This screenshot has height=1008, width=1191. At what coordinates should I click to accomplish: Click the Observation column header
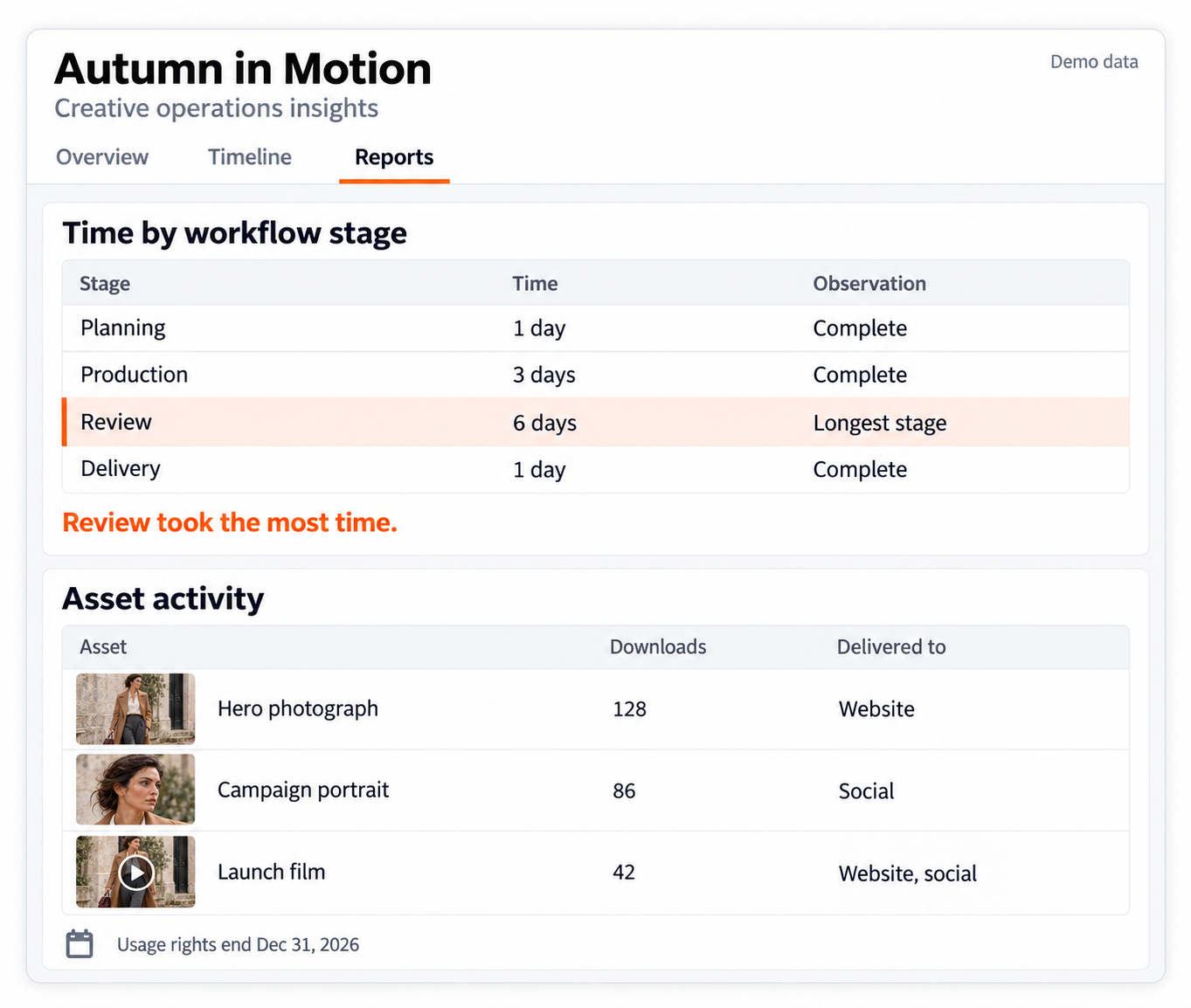coord(869,284)
